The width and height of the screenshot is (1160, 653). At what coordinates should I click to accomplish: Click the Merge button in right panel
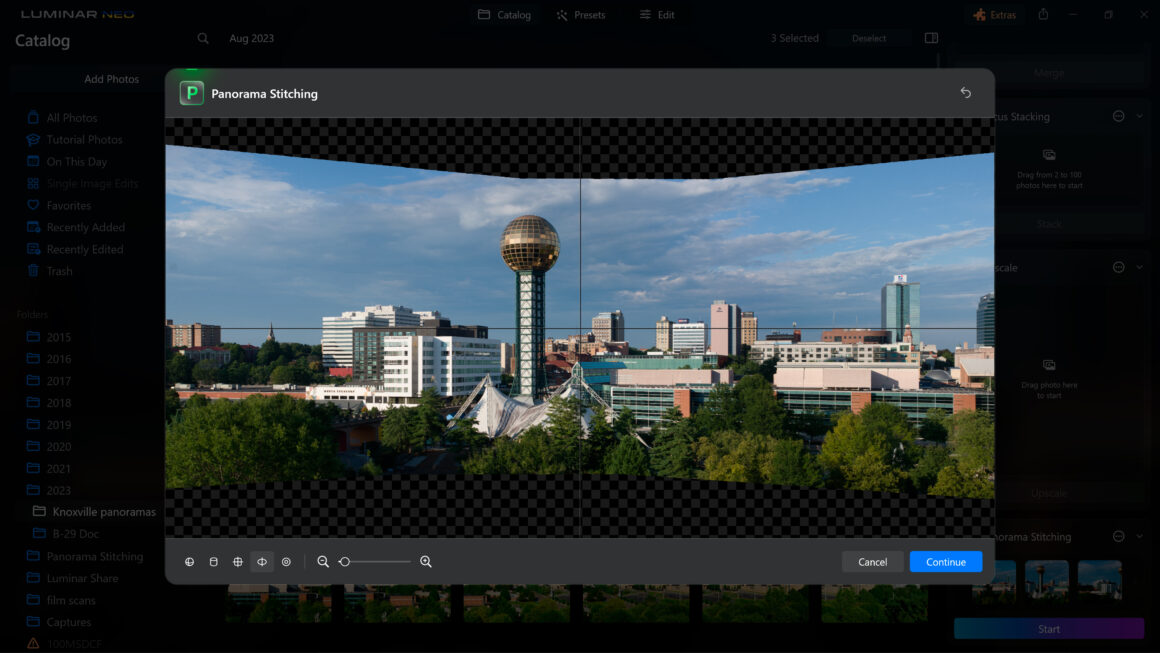tap(1049, 72)
